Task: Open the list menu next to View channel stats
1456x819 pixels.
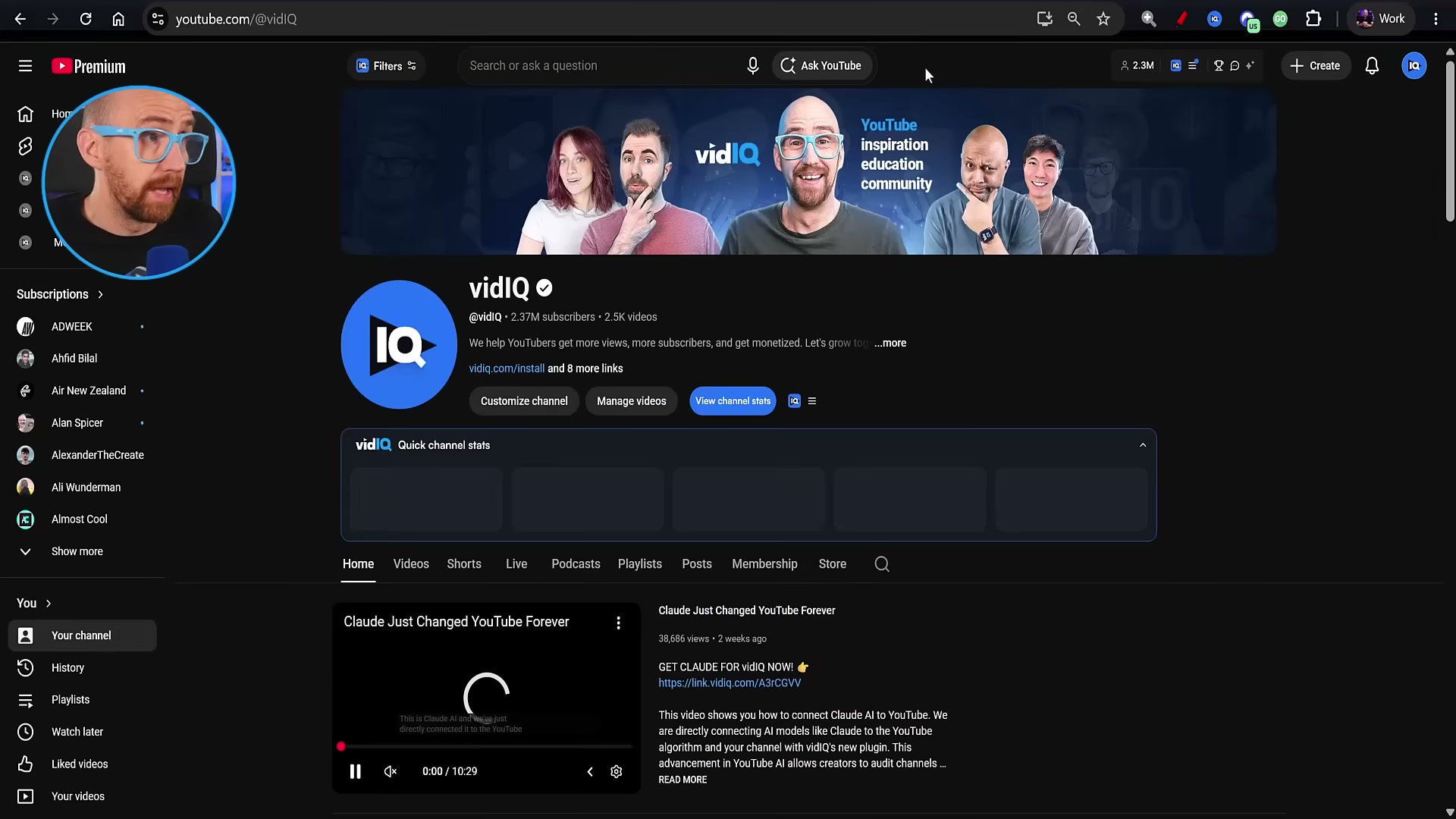Action: 812,401
